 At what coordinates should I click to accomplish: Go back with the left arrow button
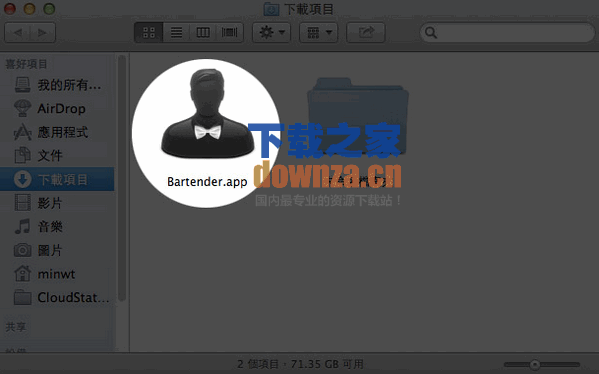[x=18, y=32]
